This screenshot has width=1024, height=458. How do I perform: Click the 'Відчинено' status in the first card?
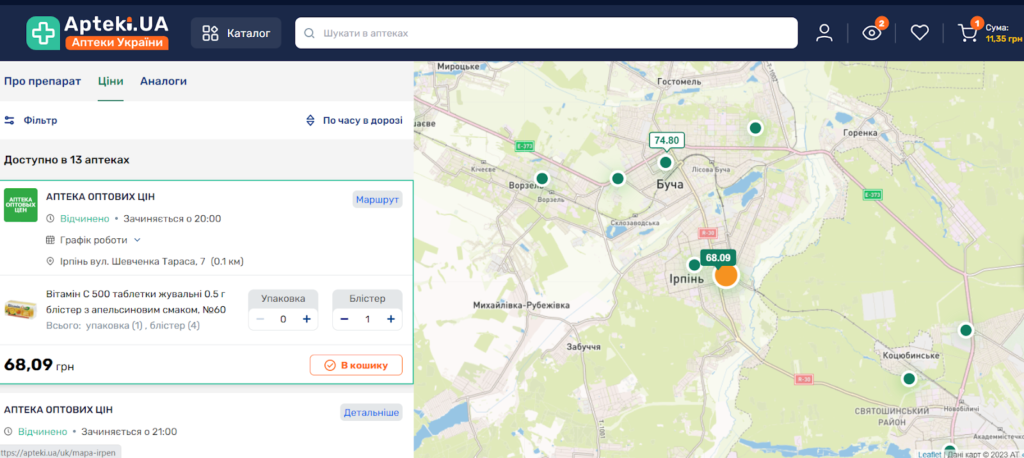85,218
